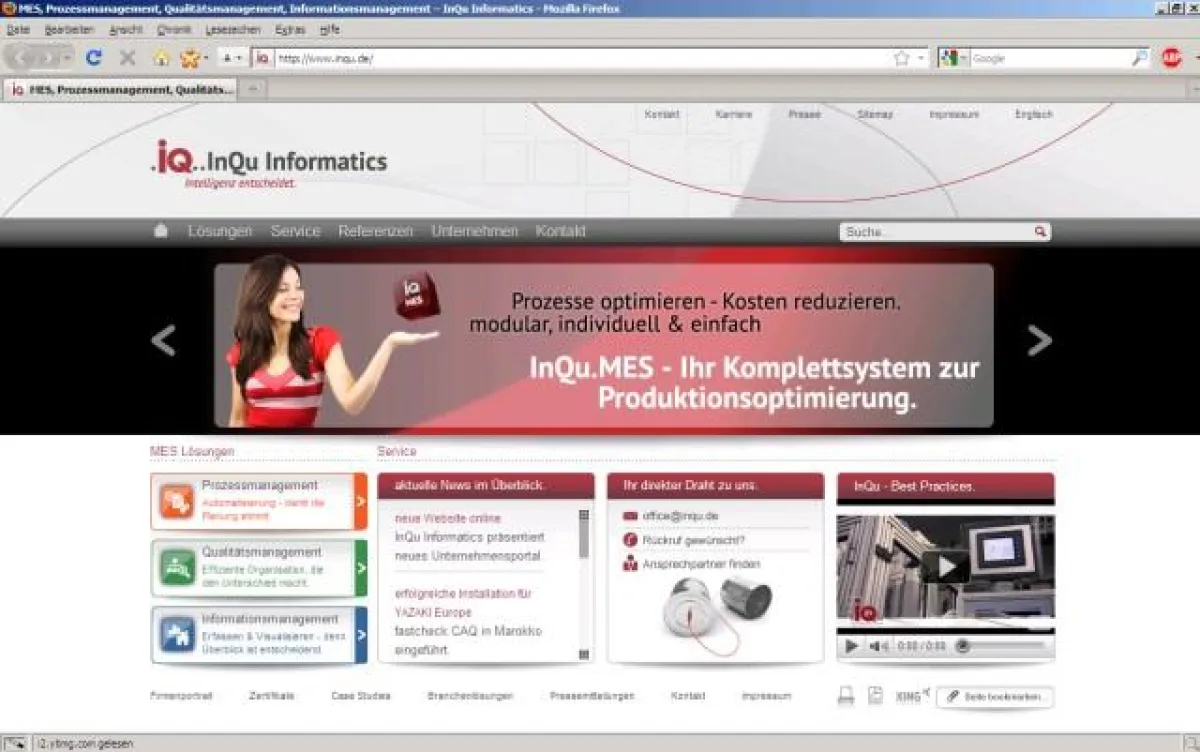
Task: Click the InQu Informatics logo
Action: click(268, 162)
